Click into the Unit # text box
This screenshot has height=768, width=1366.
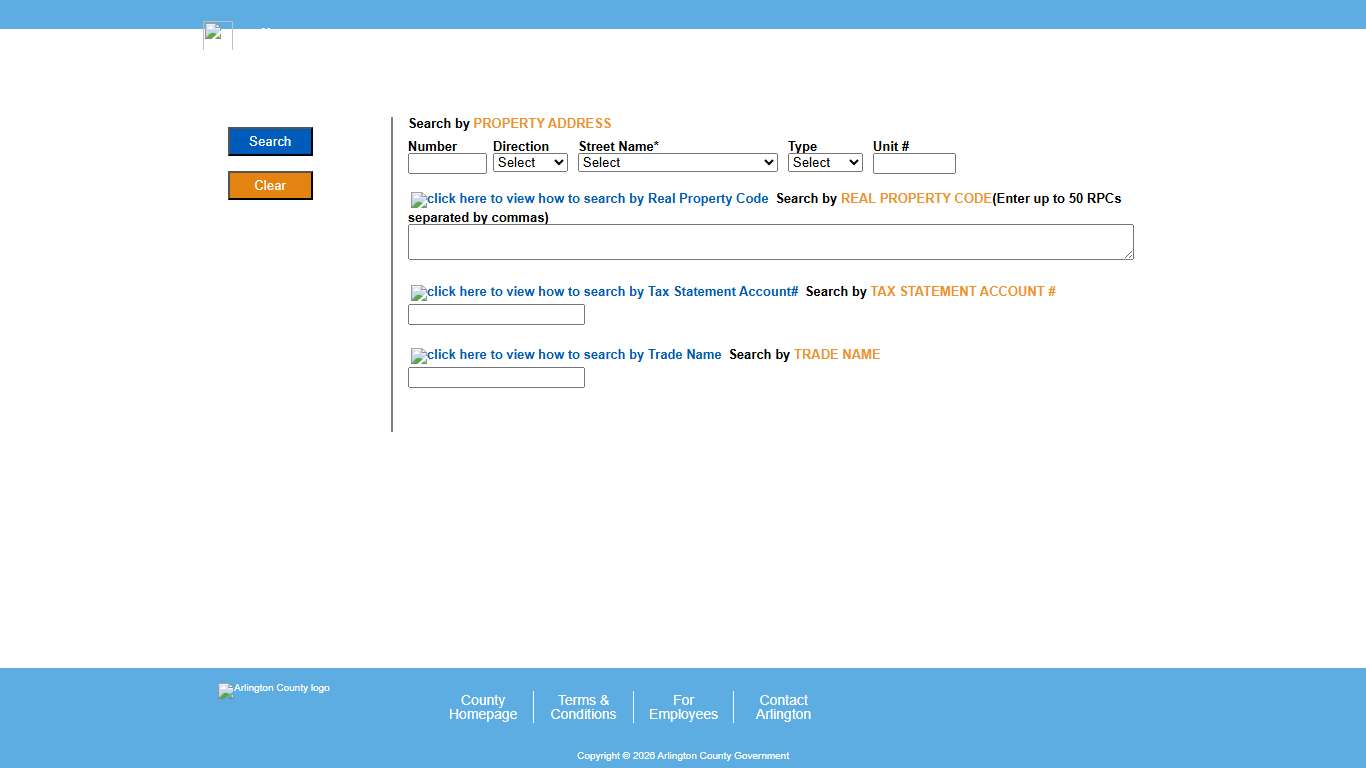914,164
